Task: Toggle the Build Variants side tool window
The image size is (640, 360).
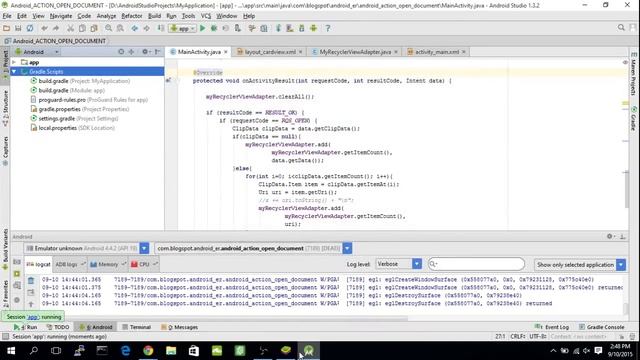Action: (x=5, y=249)
